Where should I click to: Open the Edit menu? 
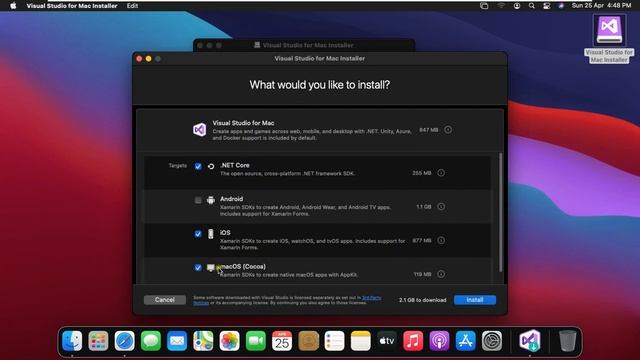click(132, 6)
